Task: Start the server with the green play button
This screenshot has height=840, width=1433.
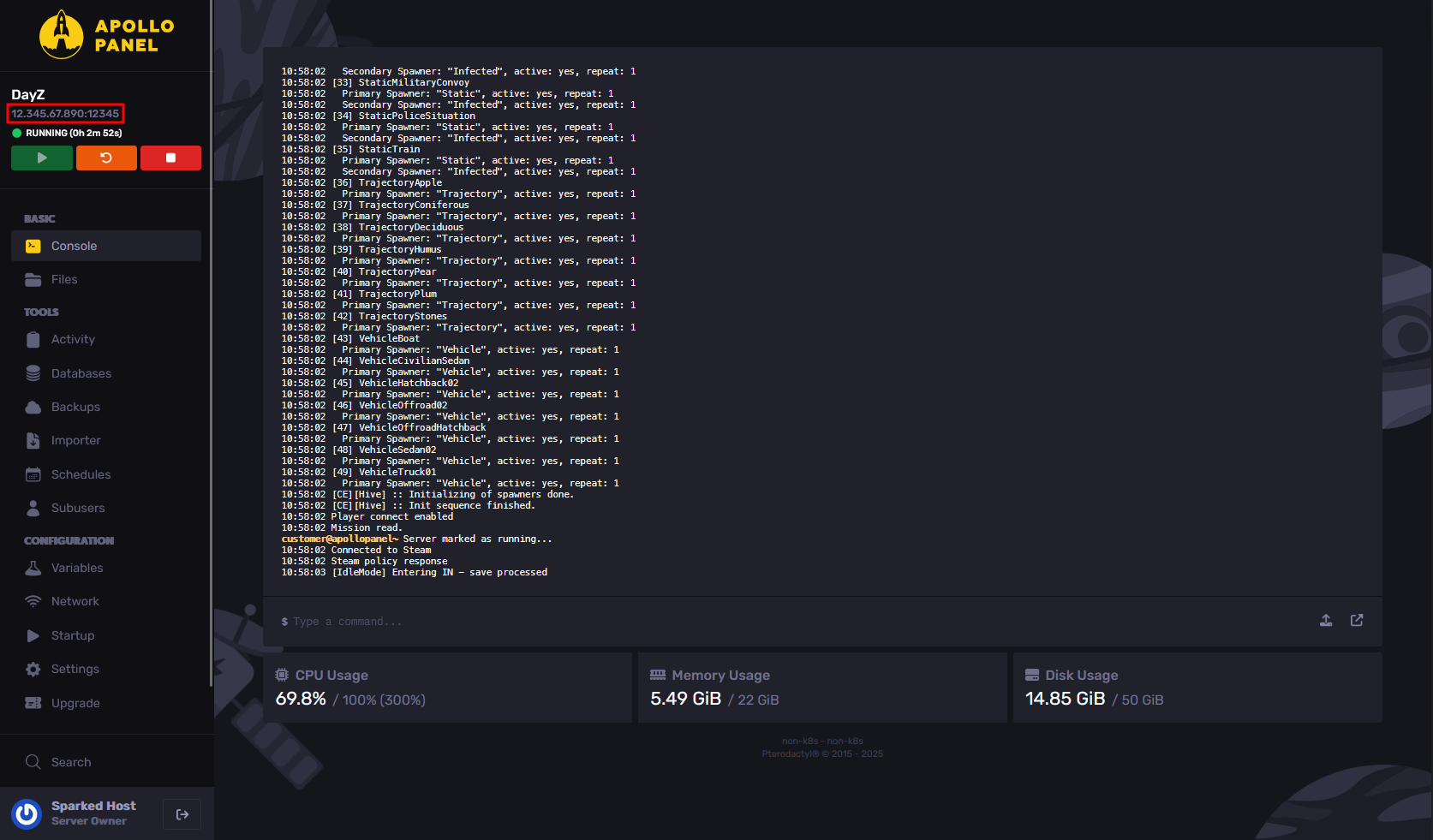Action: 42,158
